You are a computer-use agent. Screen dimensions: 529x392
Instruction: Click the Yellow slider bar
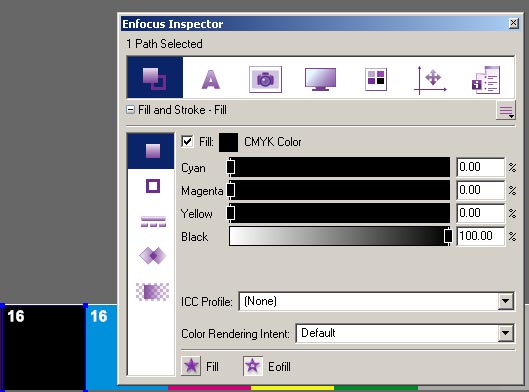[339, 213]
